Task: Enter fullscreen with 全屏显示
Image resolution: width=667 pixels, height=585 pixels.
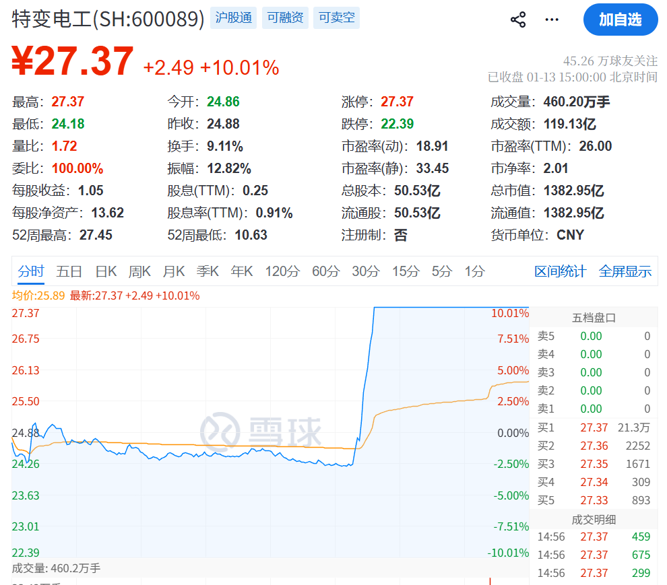Action: coord(625,271)
